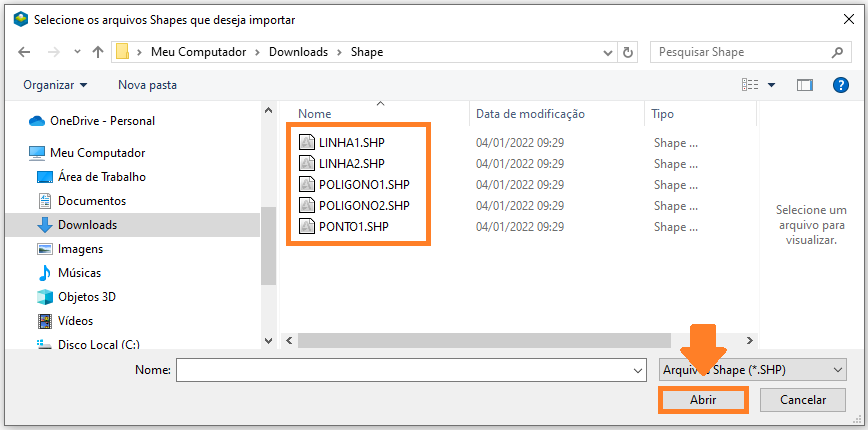
Task: Click the refresh icon in address bar
Action: click(628, 52)
